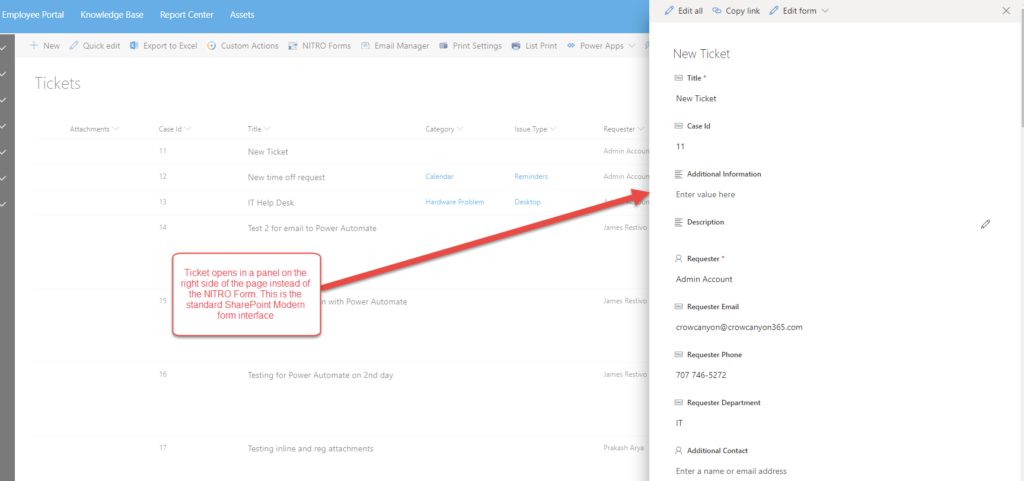The width and height of the screenshot is (1024, 481).
Task: Expand the Edit form dropdown
Action: pyautogui.click(x=825, y=11)
